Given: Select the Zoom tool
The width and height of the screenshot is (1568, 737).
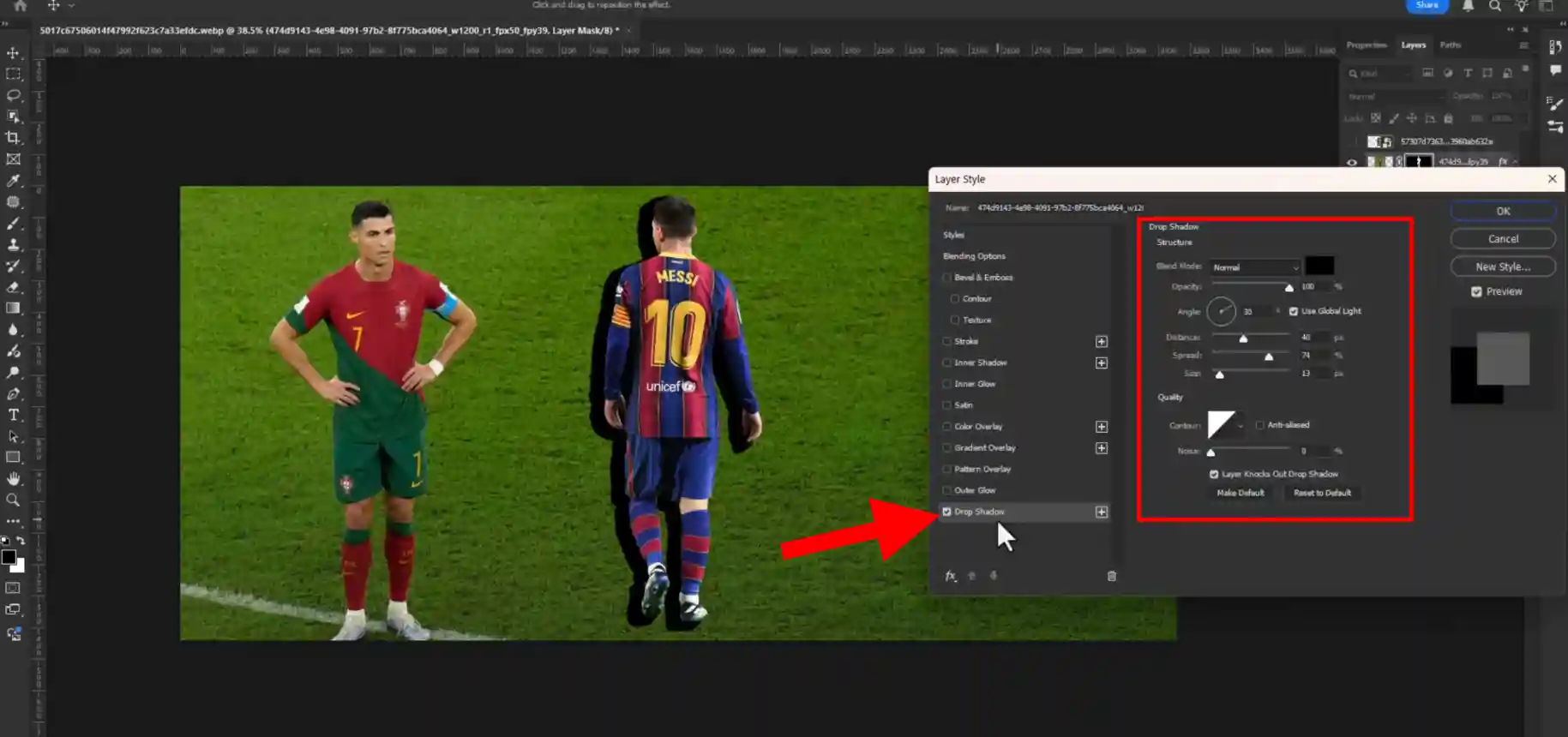Looking at the screenshot, I should tap(14, 500).
